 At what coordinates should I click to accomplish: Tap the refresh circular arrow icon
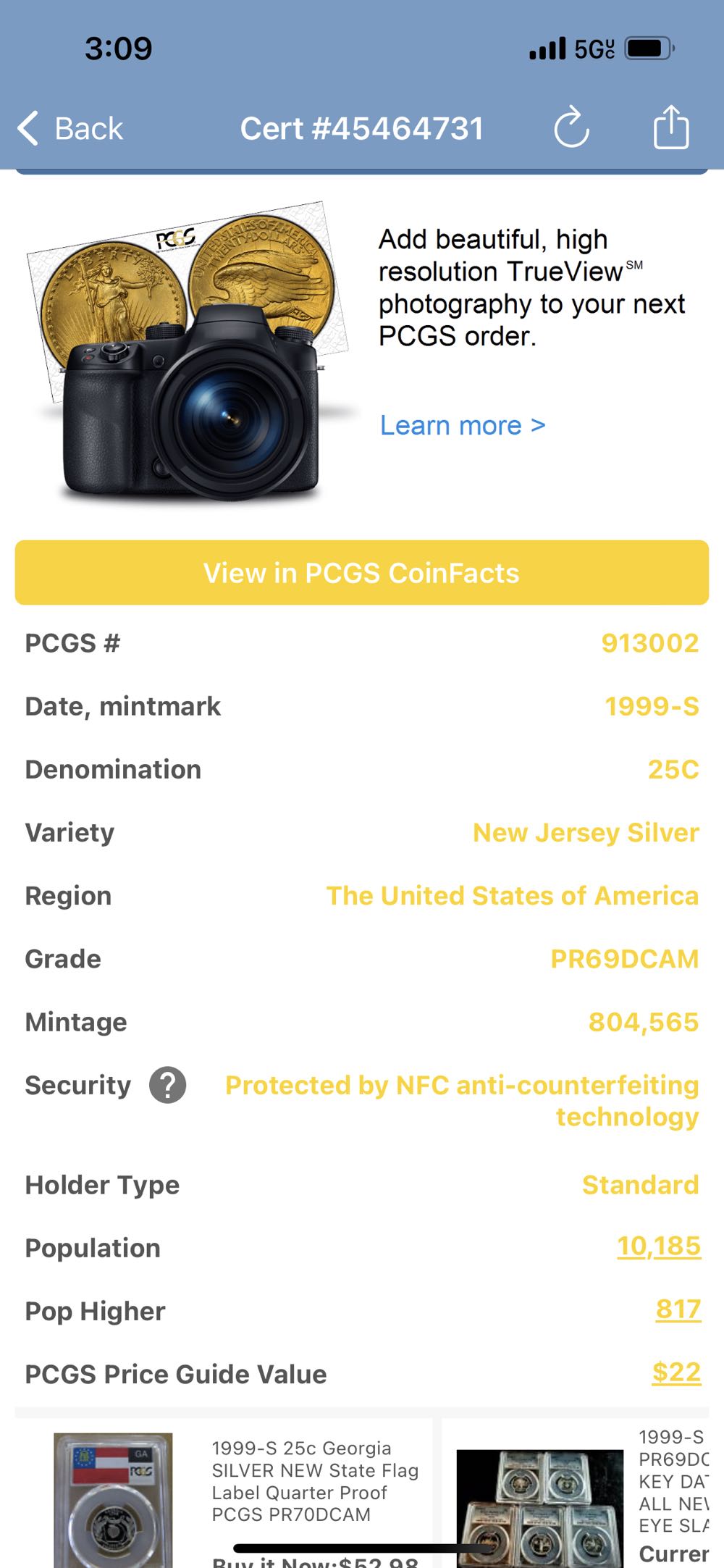[571, 128]
